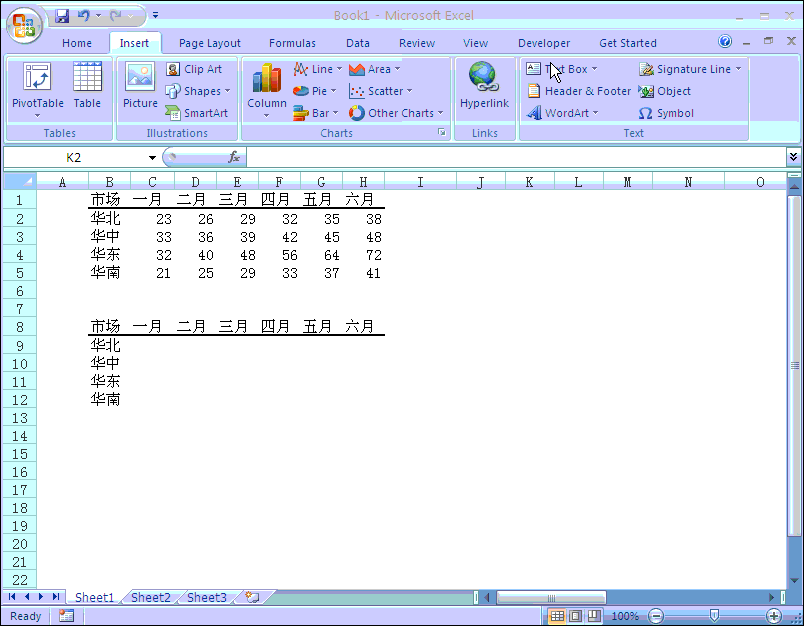This screenshot has height=626, width=804.
Task: Open the Page Layout tab
Action: [x=210, y=43]
